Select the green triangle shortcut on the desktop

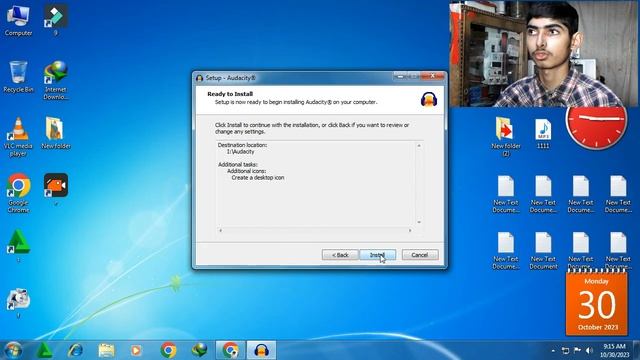point(18,245)
